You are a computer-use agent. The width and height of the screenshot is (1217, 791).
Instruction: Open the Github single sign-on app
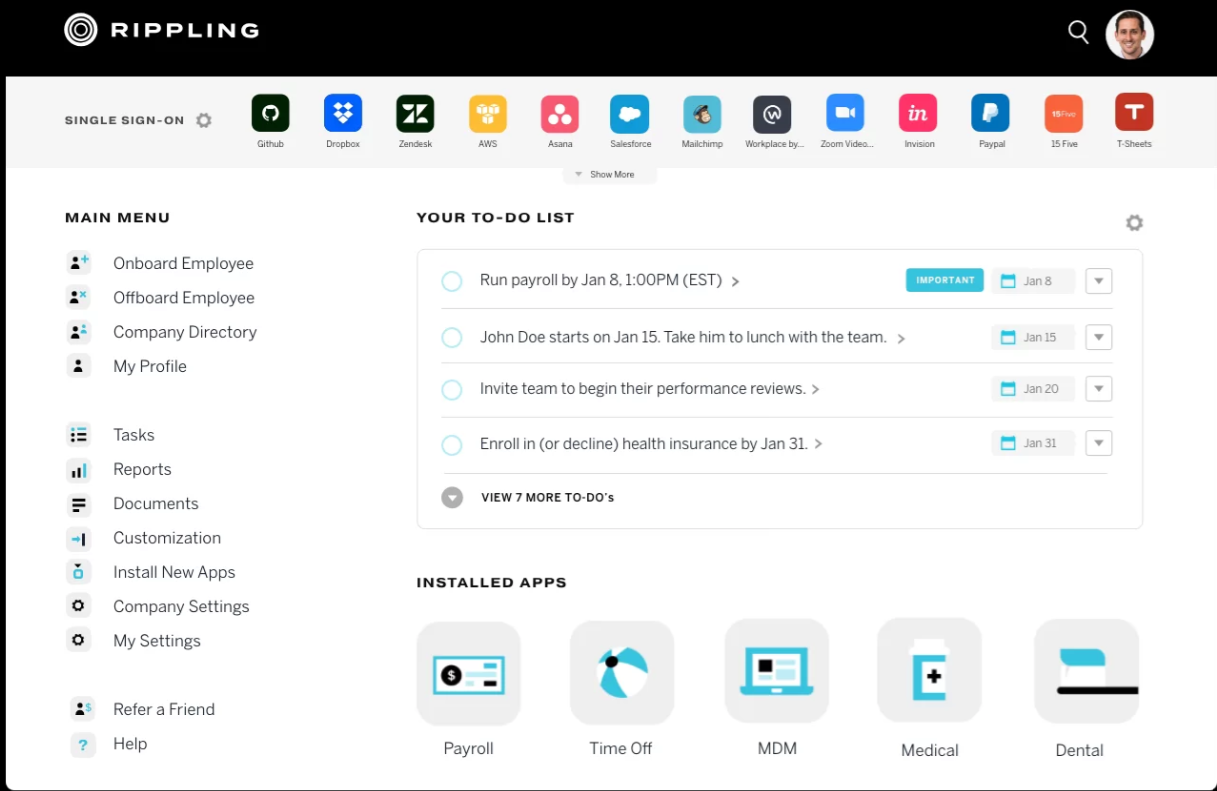270,114
